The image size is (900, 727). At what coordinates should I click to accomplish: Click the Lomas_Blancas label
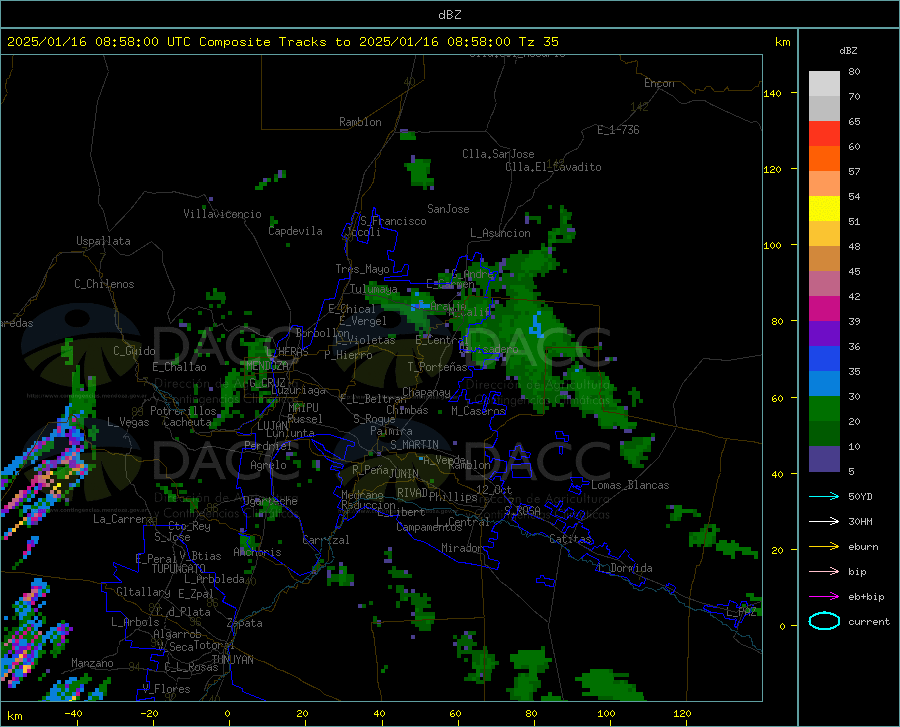pyautogui.click(x=630, y=485)
